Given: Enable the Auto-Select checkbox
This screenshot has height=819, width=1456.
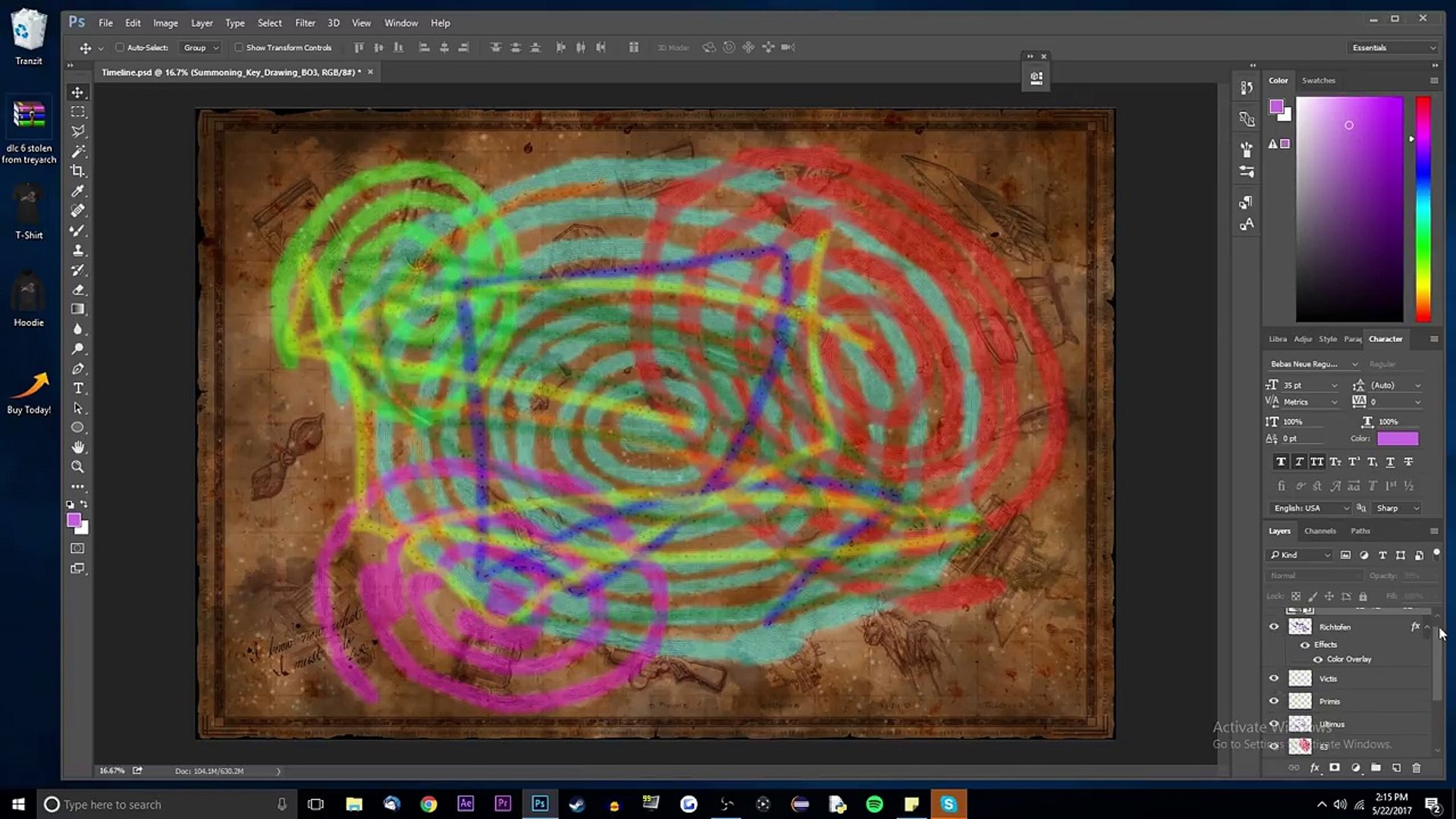Looking at the screenshot, I should 120,47.
